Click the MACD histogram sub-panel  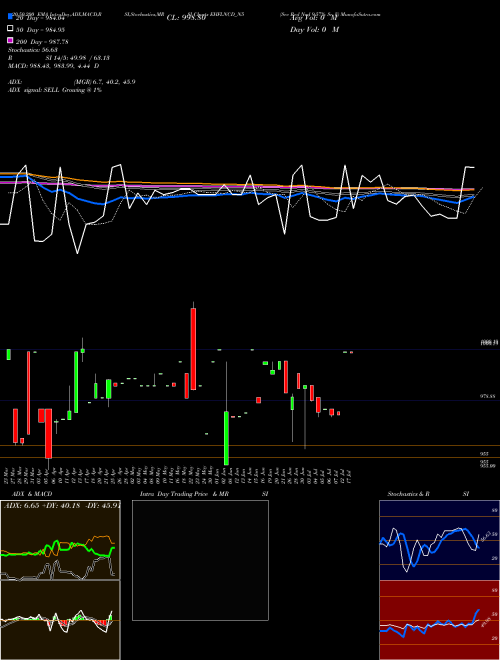(x=60, y=620)
